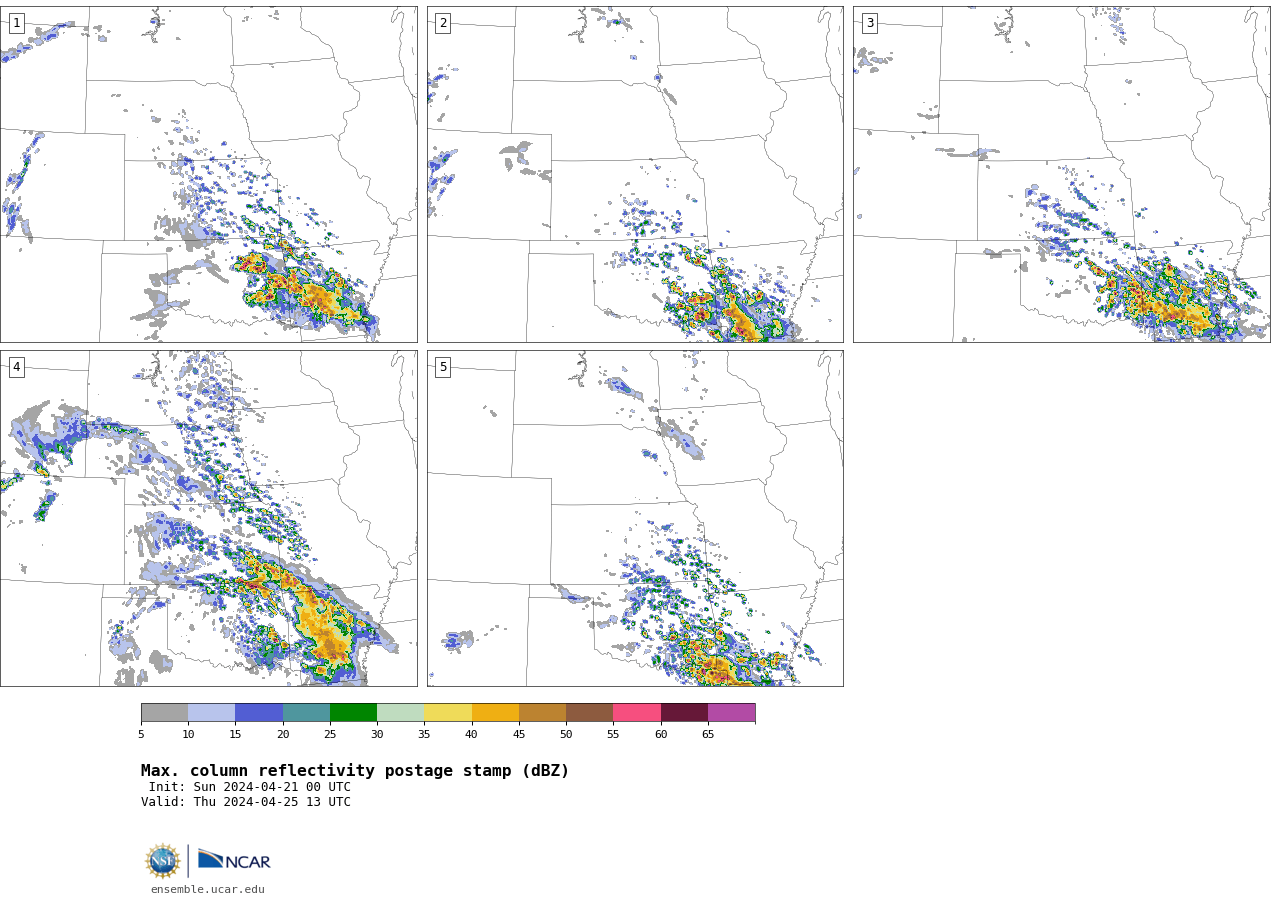The image size is (1280, 901).
Task: Click the panel number label '4'
Action: point(16,367)
